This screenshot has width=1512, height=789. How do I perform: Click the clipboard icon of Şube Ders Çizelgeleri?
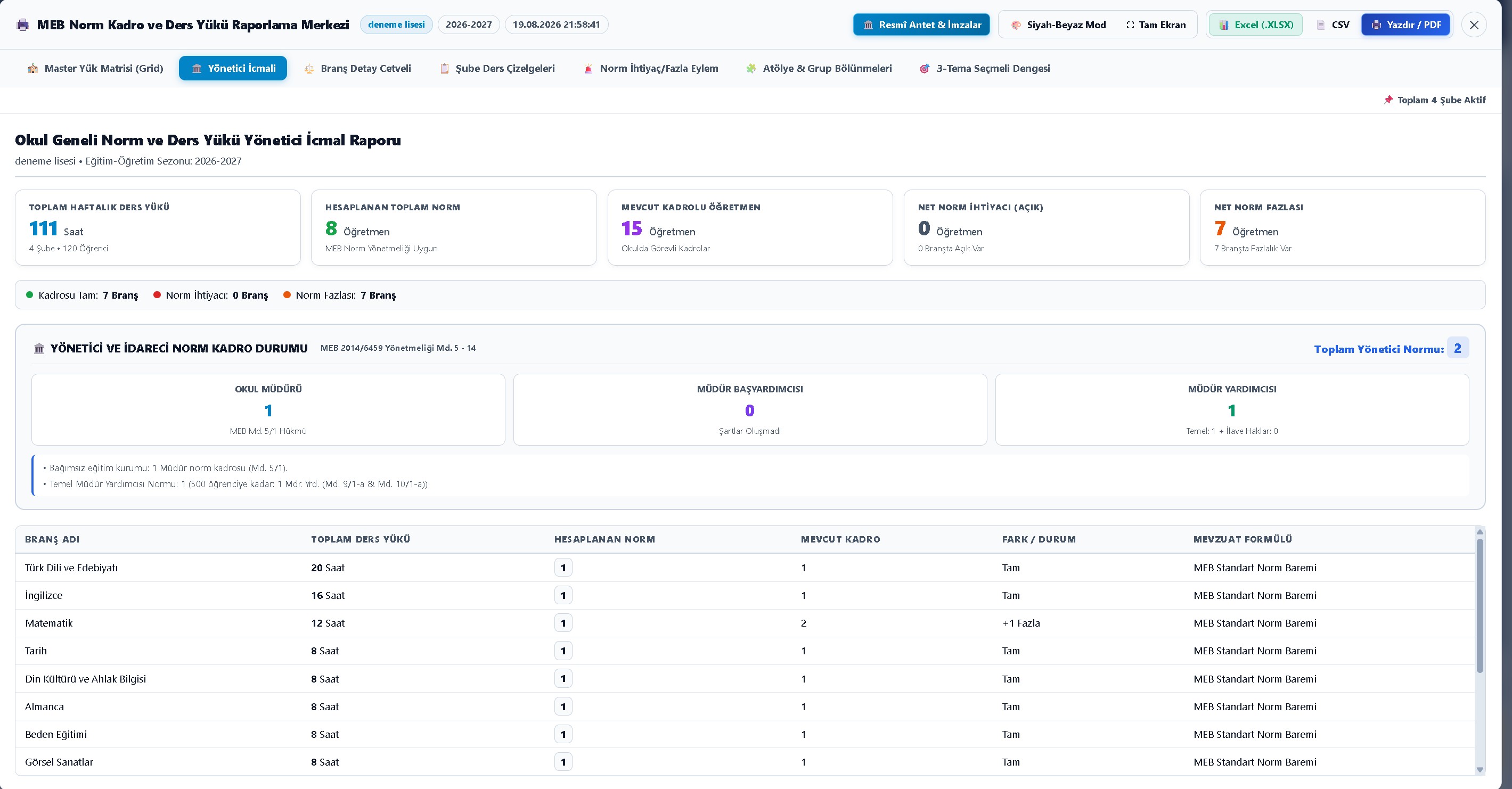[x=444, y=69]
